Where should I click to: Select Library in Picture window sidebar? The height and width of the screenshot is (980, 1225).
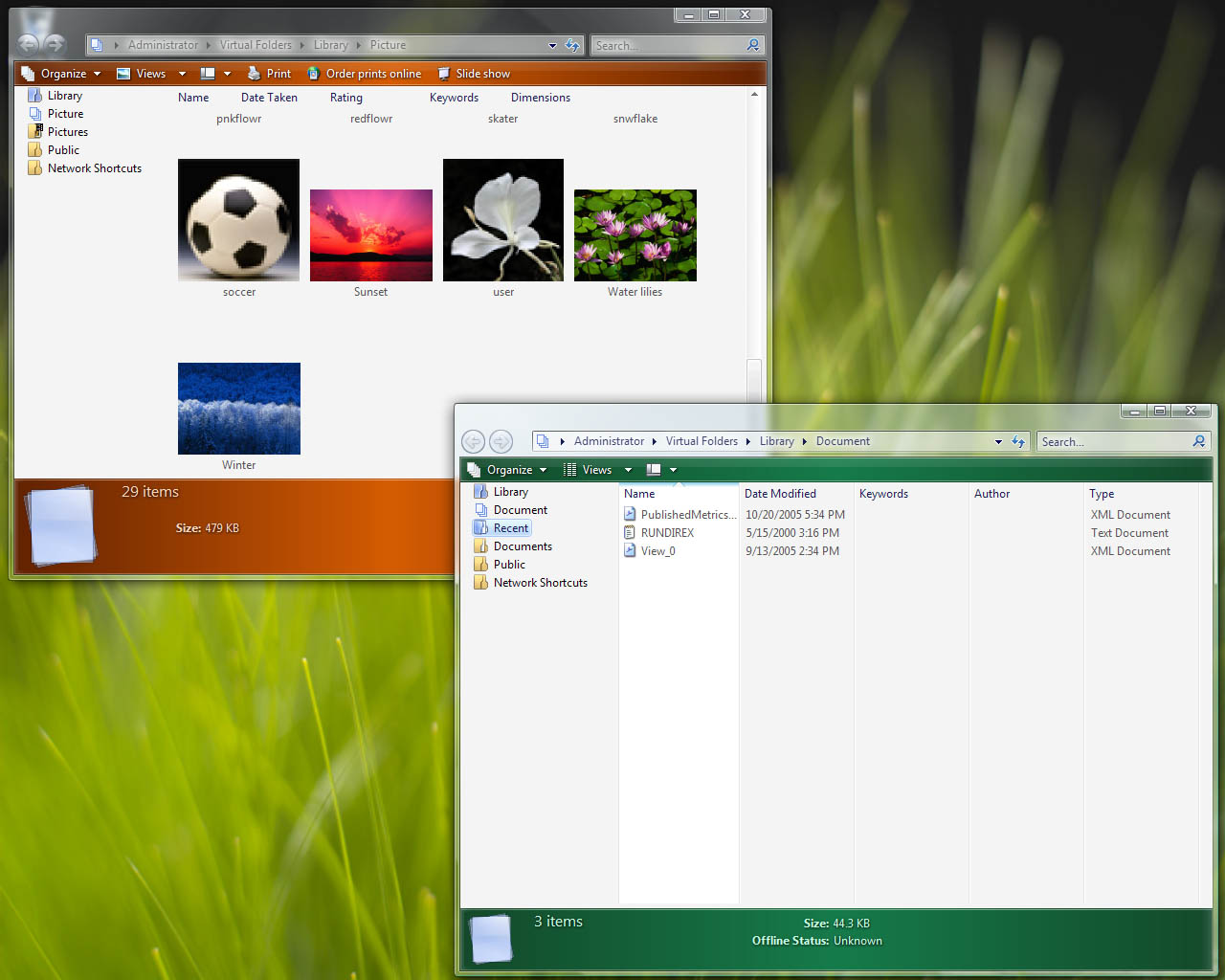pyautogui.click(x=56, y=96)
